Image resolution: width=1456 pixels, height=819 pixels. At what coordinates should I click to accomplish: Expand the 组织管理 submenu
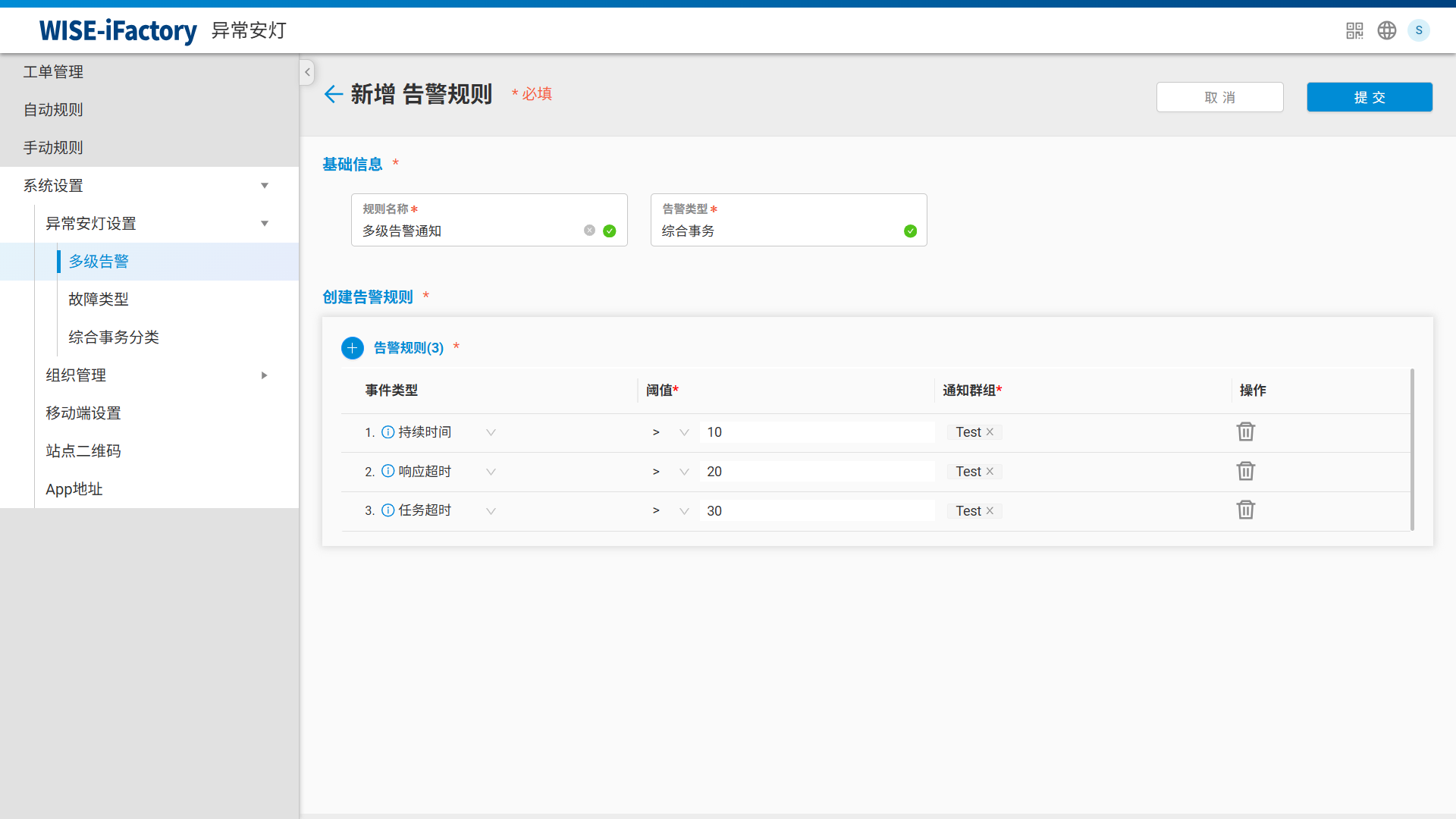(265, 375)
